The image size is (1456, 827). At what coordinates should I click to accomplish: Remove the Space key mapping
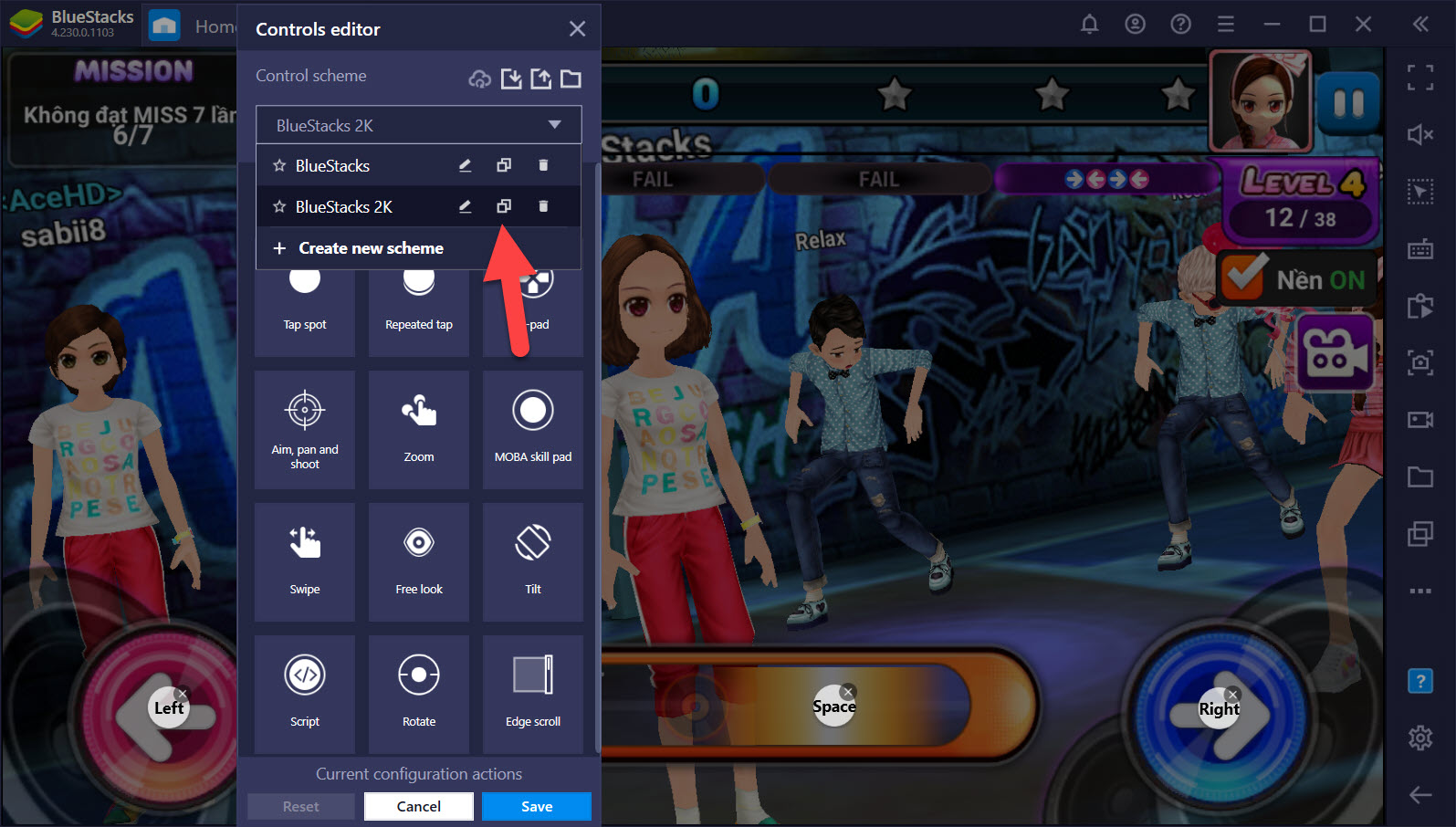pos(848,692)
